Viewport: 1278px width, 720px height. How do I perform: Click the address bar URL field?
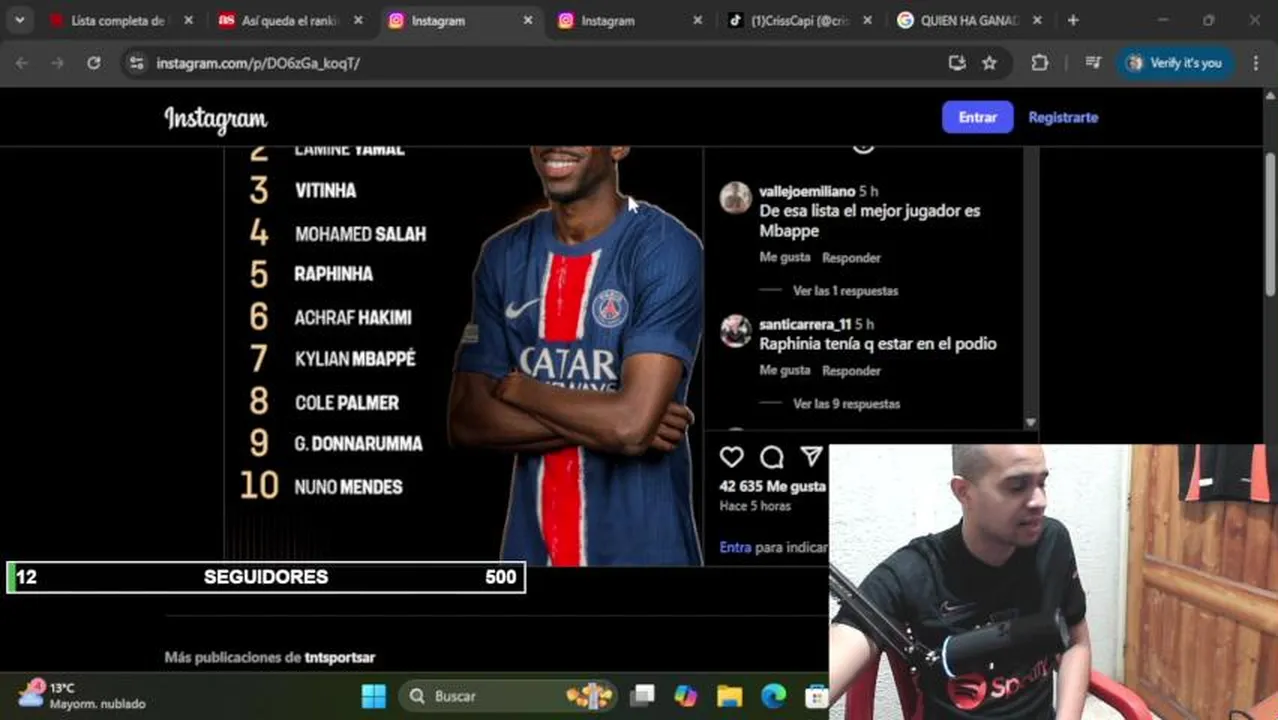click(x=540, y=63)
